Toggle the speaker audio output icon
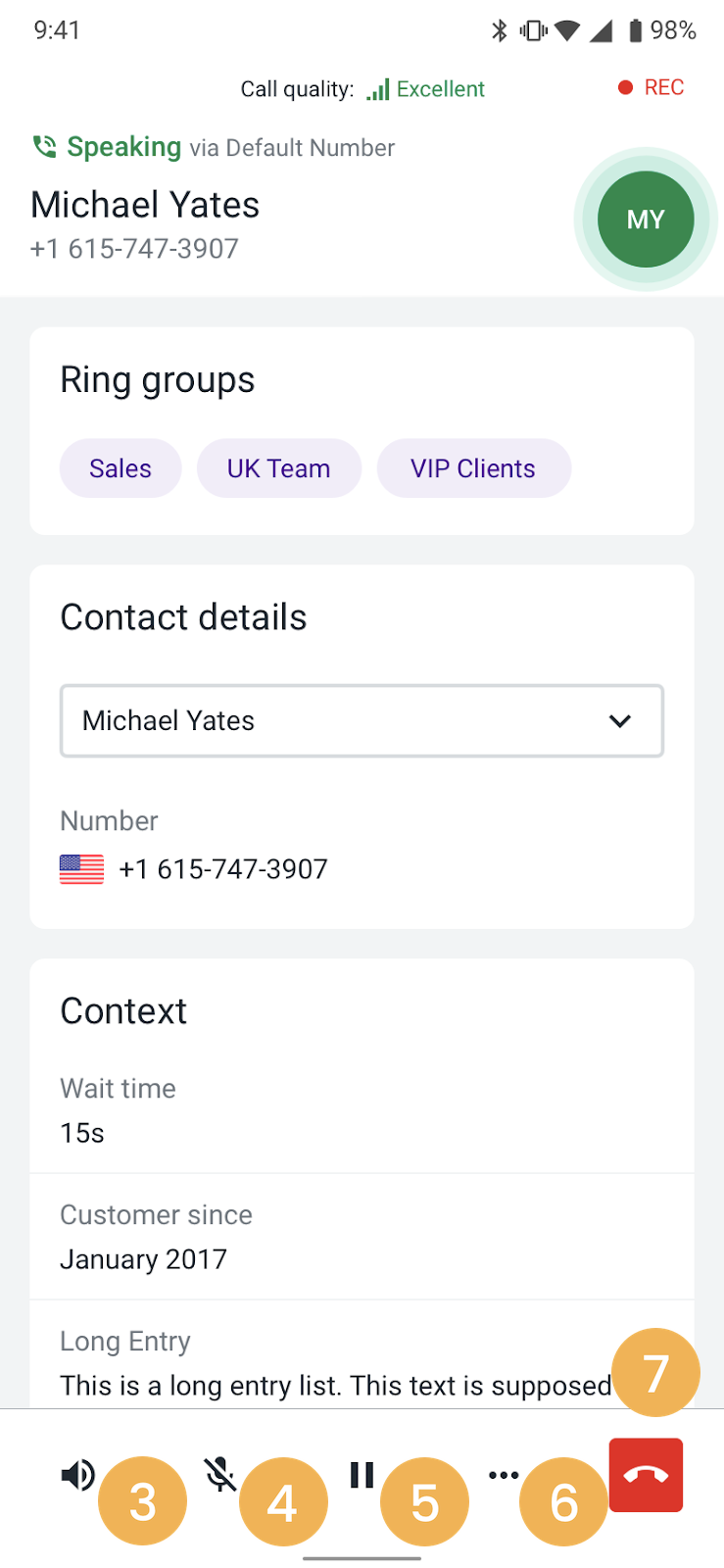Screen dimensions: 724x1568 pos(77,1474)
